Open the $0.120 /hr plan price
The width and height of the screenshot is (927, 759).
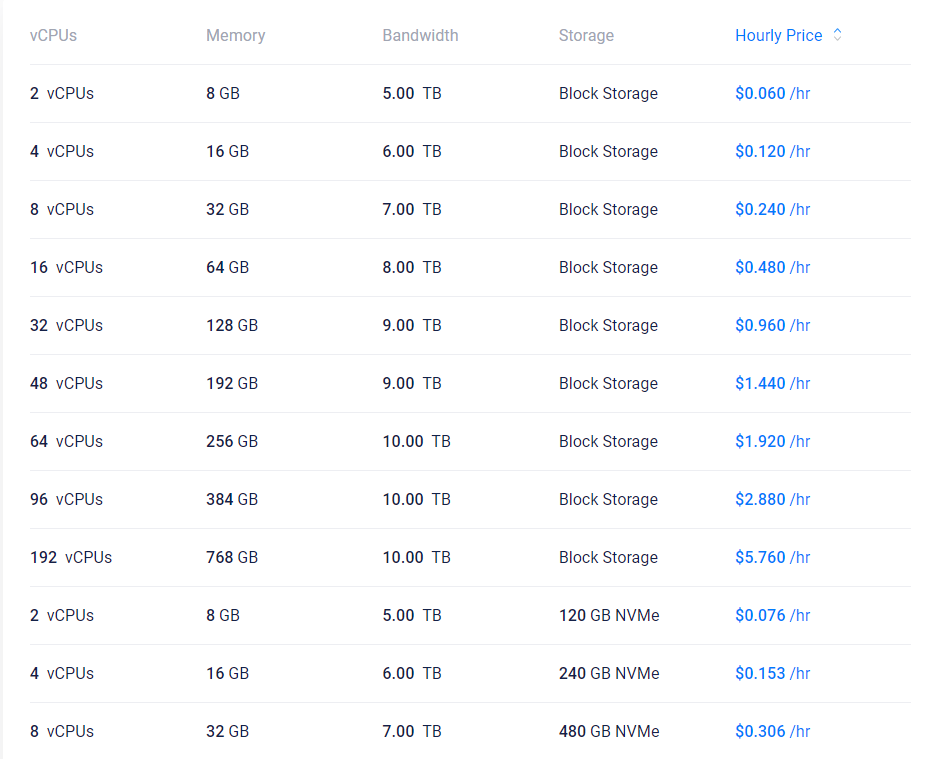(772, 151)
